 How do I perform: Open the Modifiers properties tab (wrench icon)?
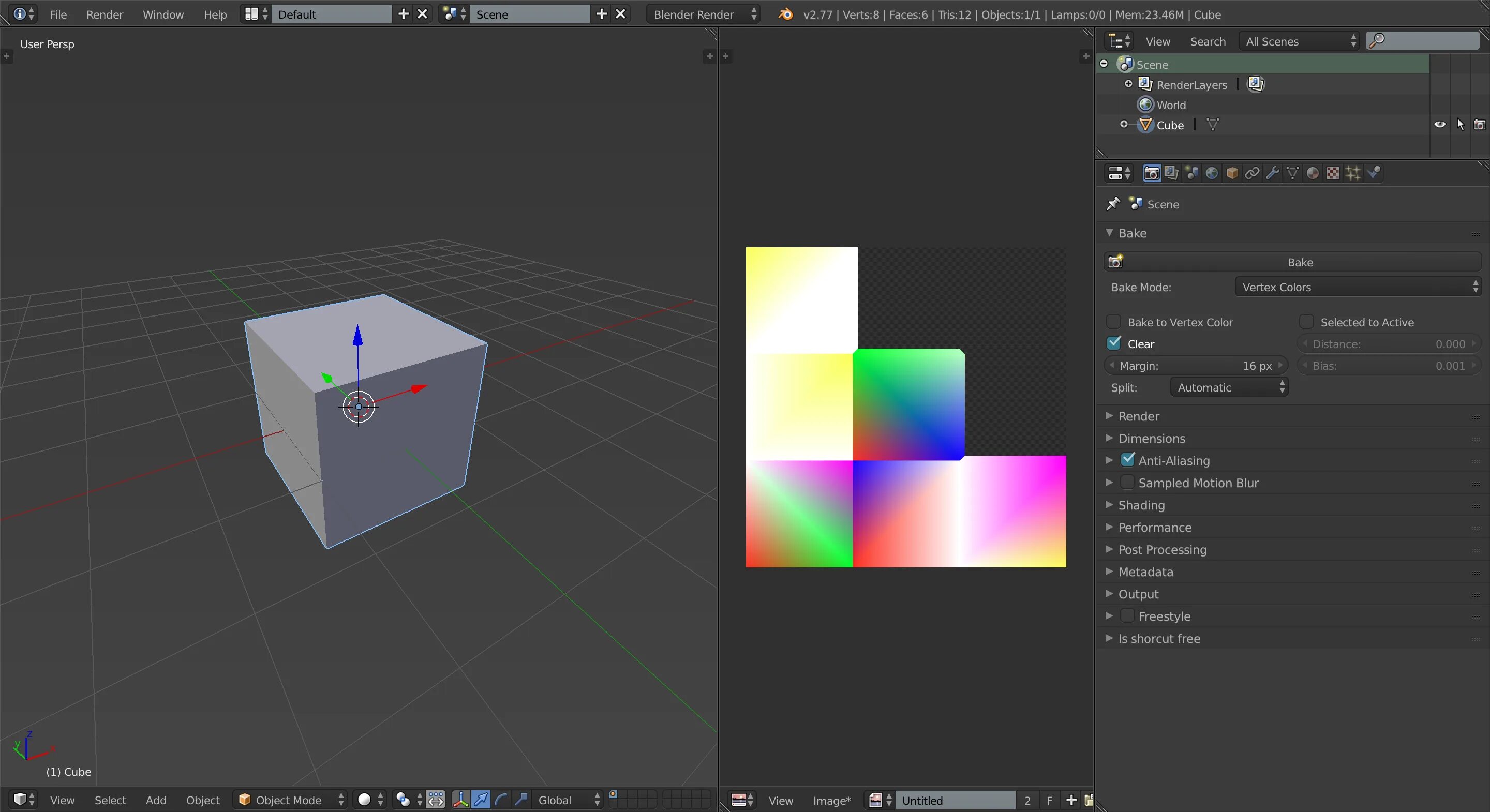[x=1272, y=173]
